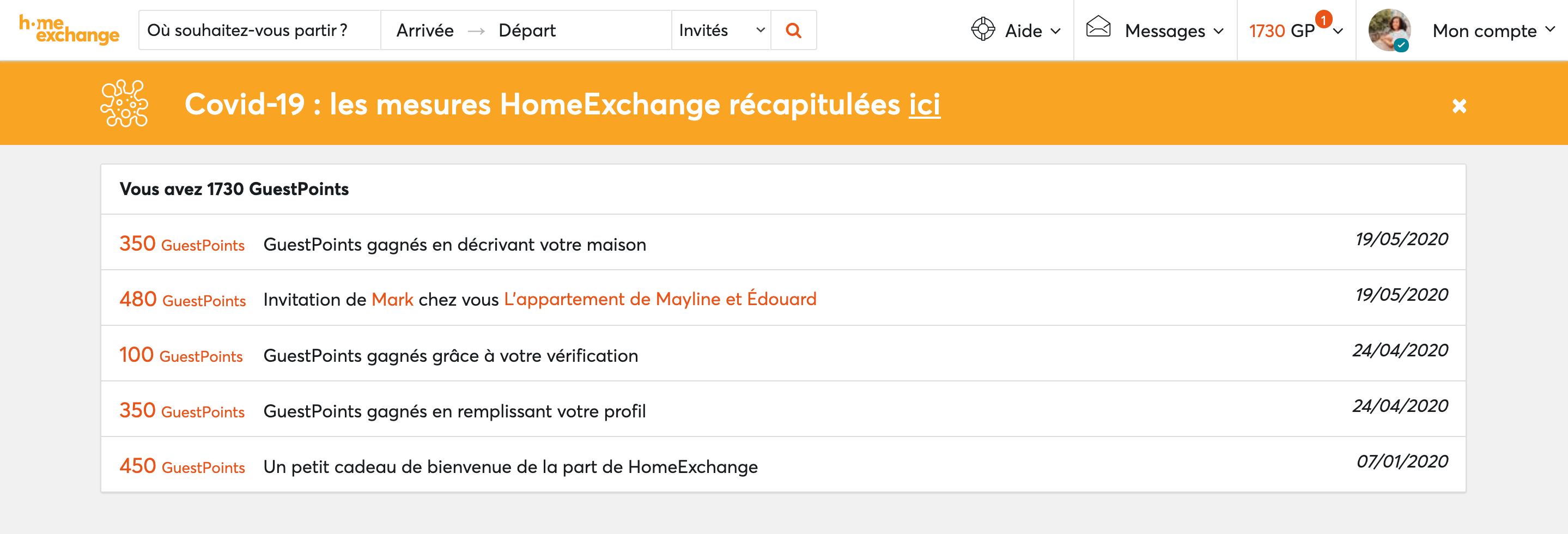Click the orange search magnifier icon
1568x534 pixels.
[793, 30]
